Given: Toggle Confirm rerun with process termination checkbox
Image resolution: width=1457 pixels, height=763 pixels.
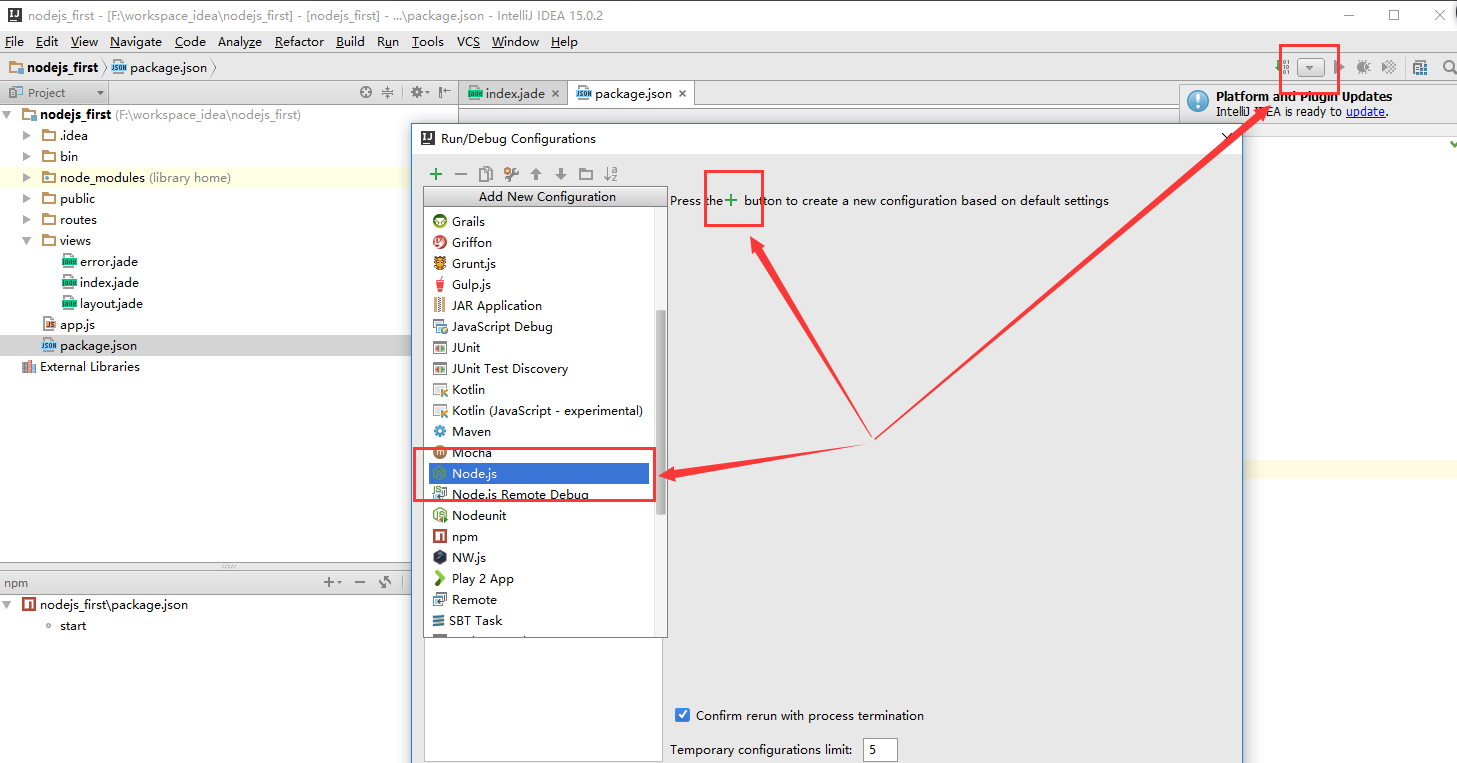Looking at the screenshot, I should tap(683, 715).
